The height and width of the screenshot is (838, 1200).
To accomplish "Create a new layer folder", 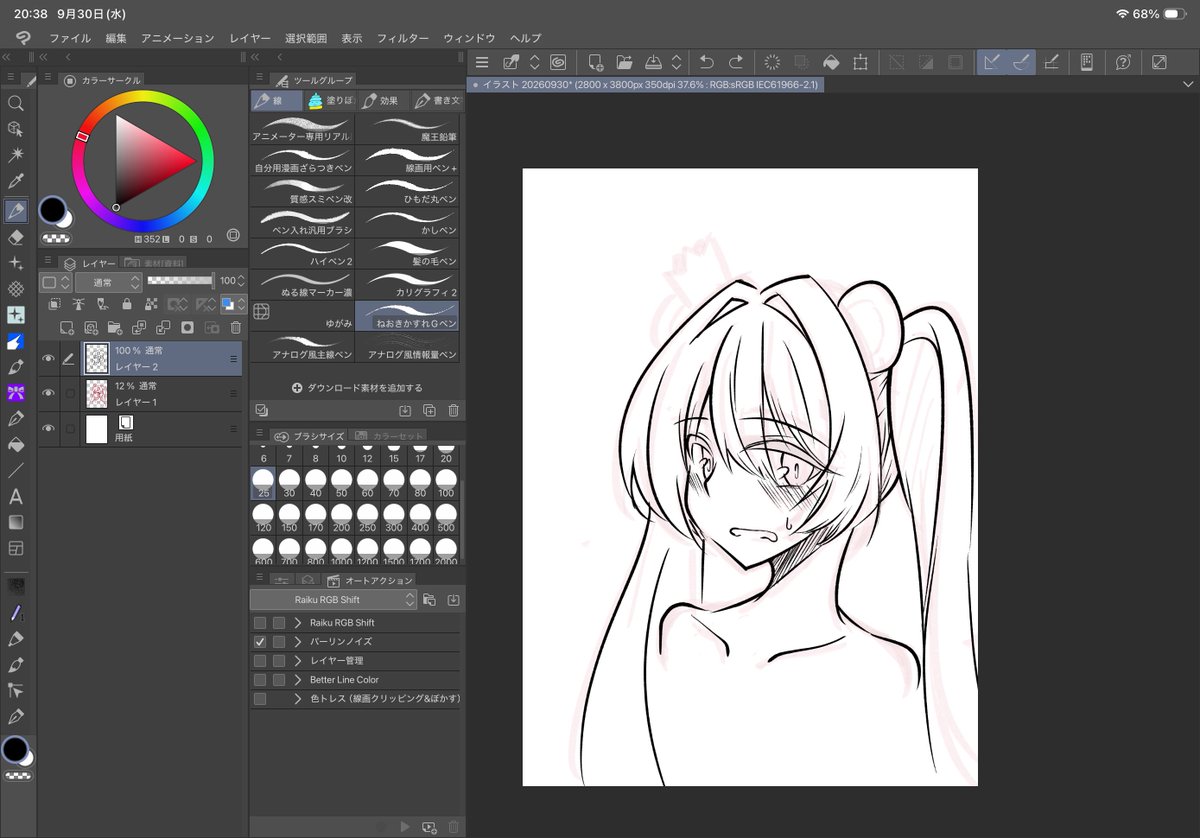I will pos(114,327).
